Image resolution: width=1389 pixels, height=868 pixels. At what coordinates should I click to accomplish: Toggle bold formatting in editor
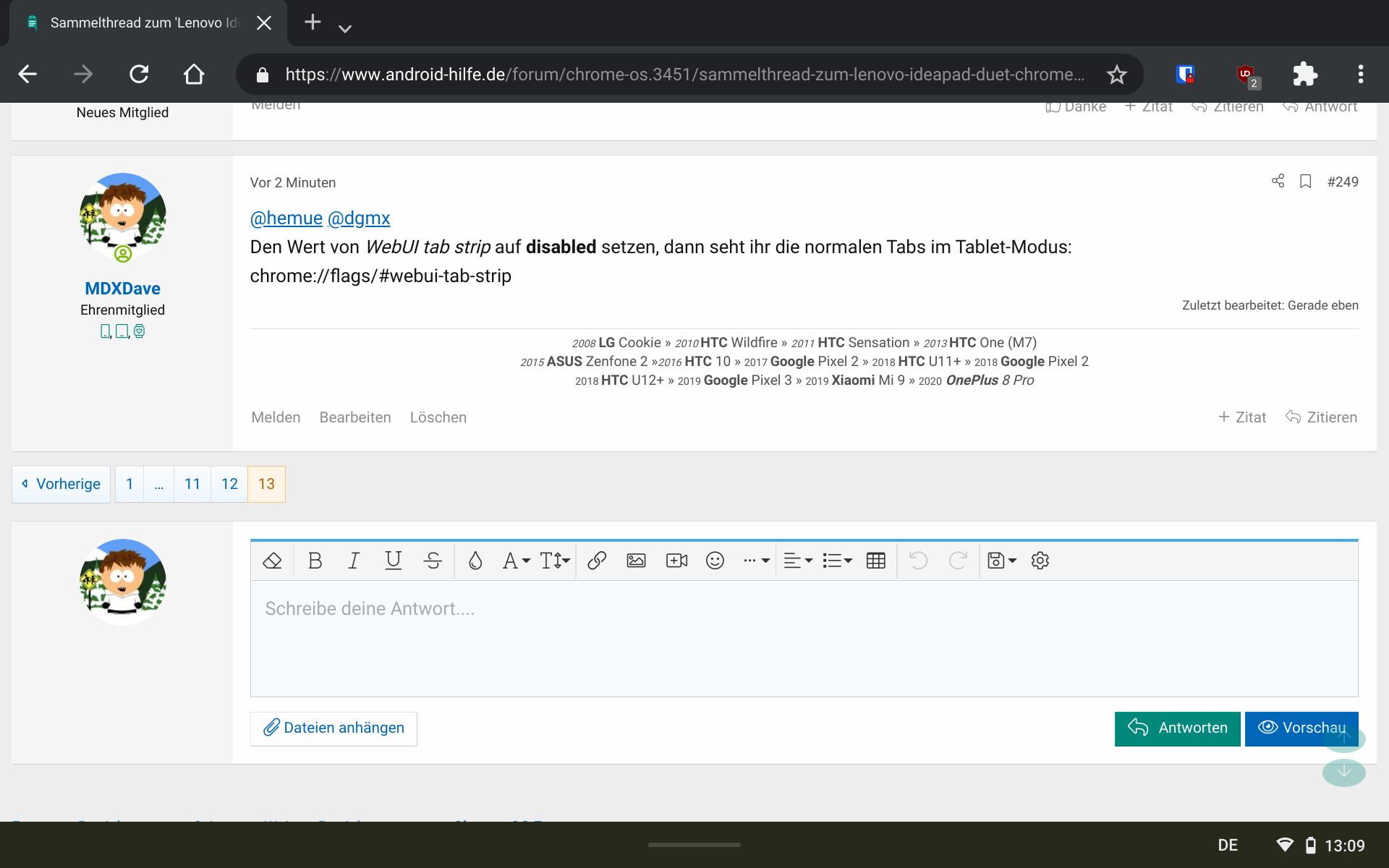315,561
